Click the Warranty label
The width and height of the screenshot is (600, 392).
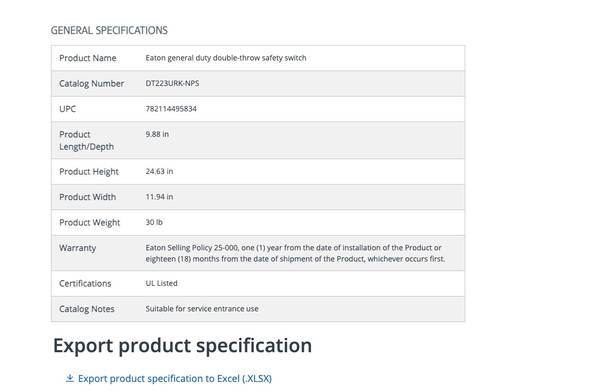click(78, 248)
